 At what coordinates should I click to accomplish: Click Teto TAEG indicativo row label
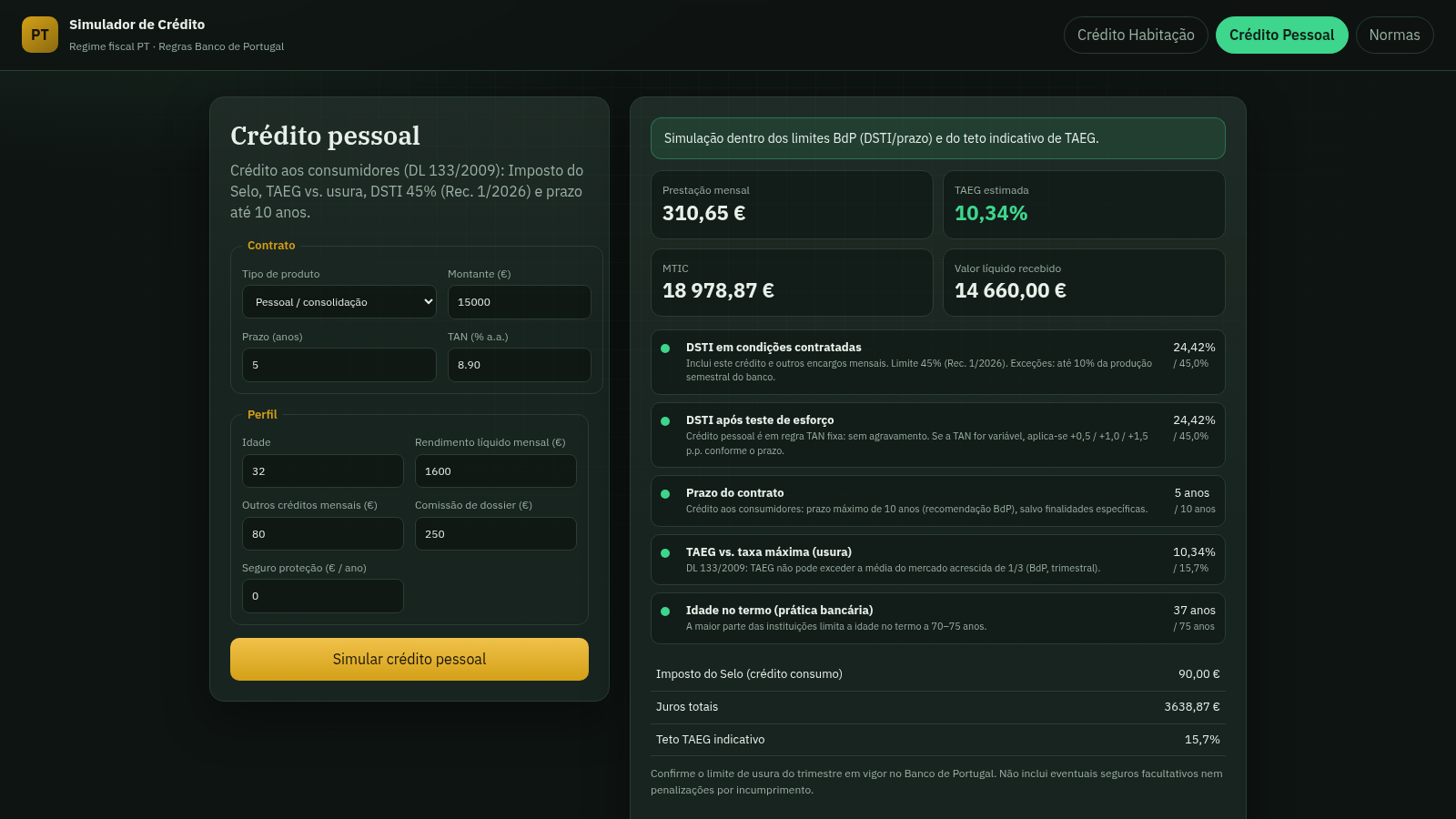pyautogui.click(x=711, y=740)
